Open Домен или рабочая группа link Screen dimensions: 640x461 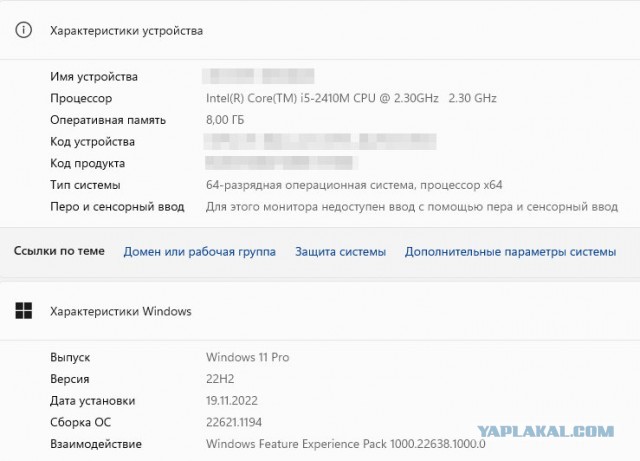200,251
